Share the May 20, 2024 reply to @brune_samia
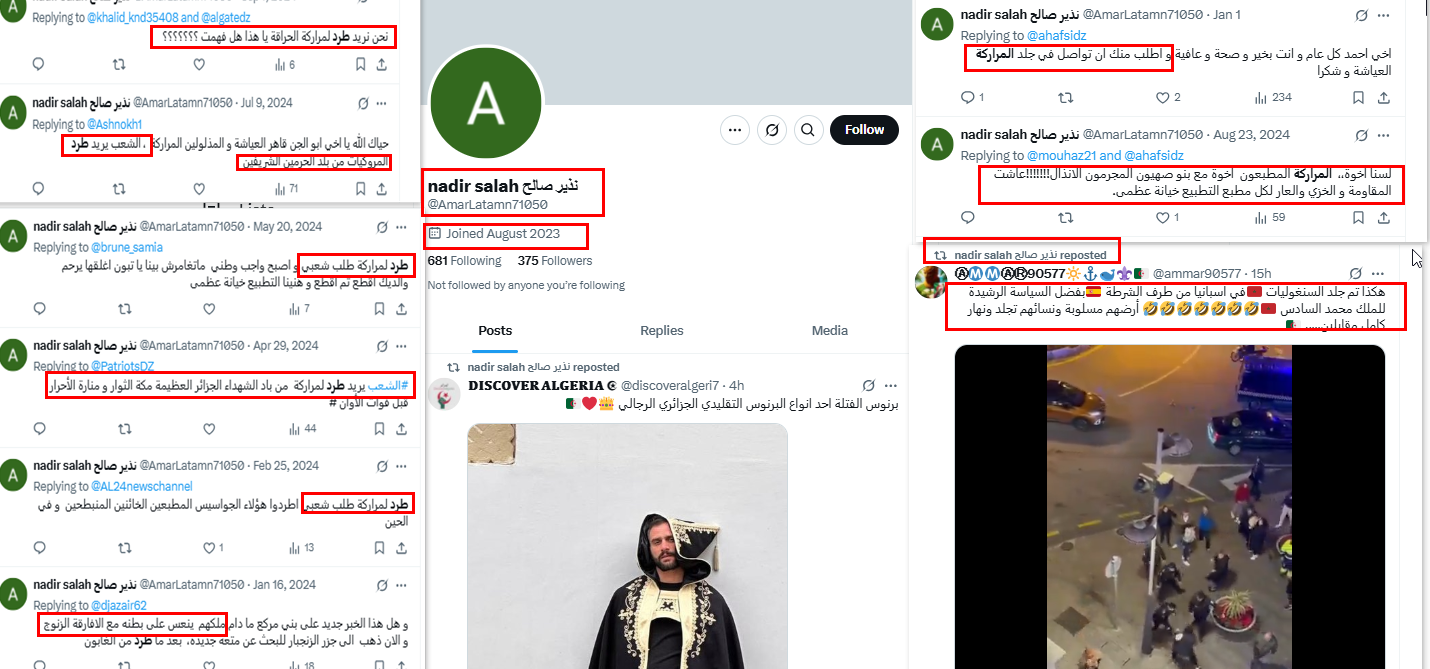 382,309
